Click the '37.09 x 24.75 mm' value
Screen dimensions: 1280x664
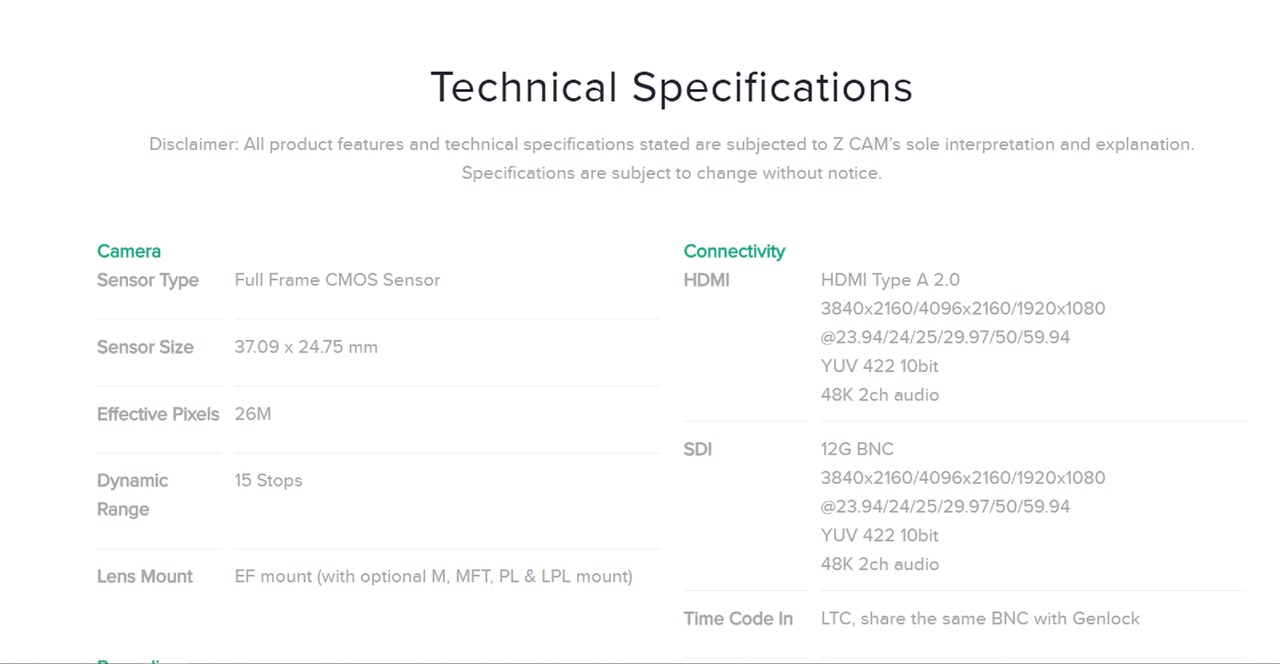pyautogui.click(x=306, y=347)
